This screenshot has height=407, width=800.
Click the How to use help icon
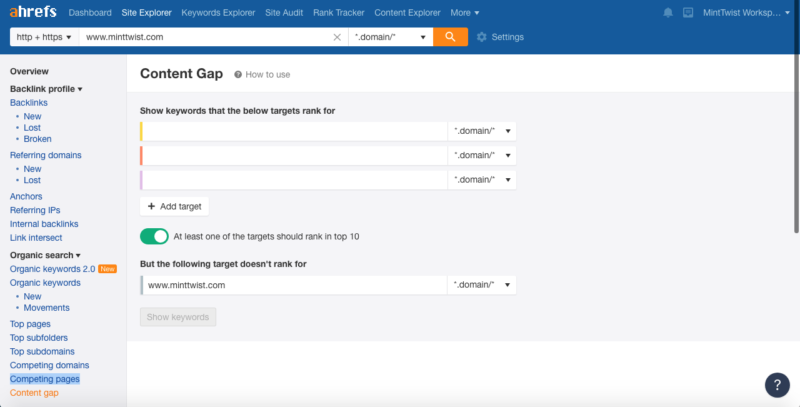point(238,74)
